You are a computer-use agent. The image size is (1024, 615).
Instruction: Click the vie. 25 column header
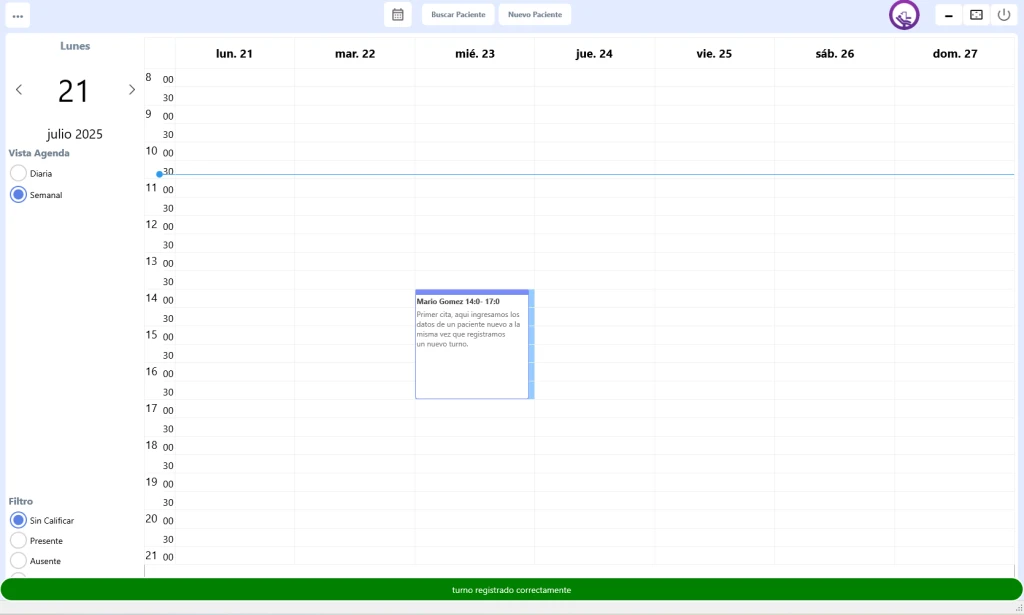point(714,54)
